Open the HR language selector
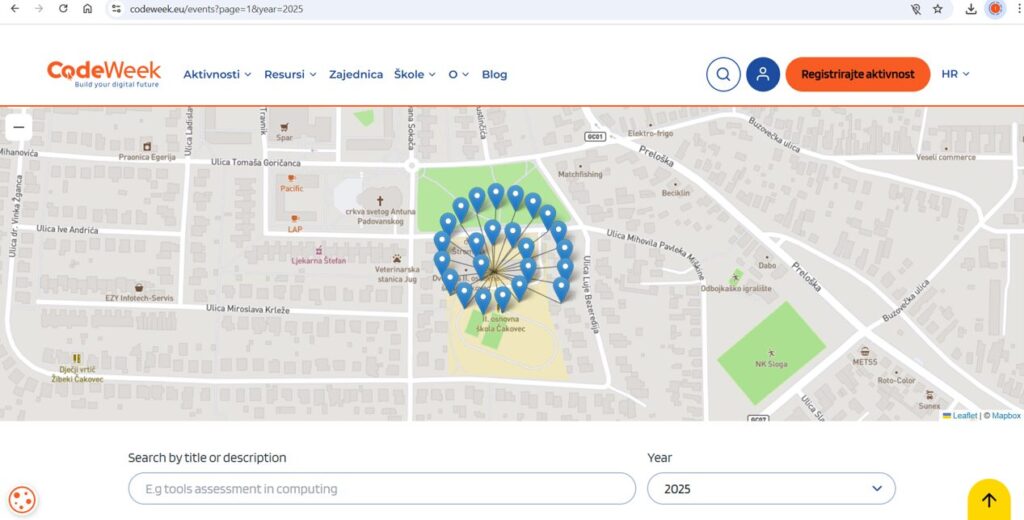This screenshot has height=520, width=1024. coord(955,74)
